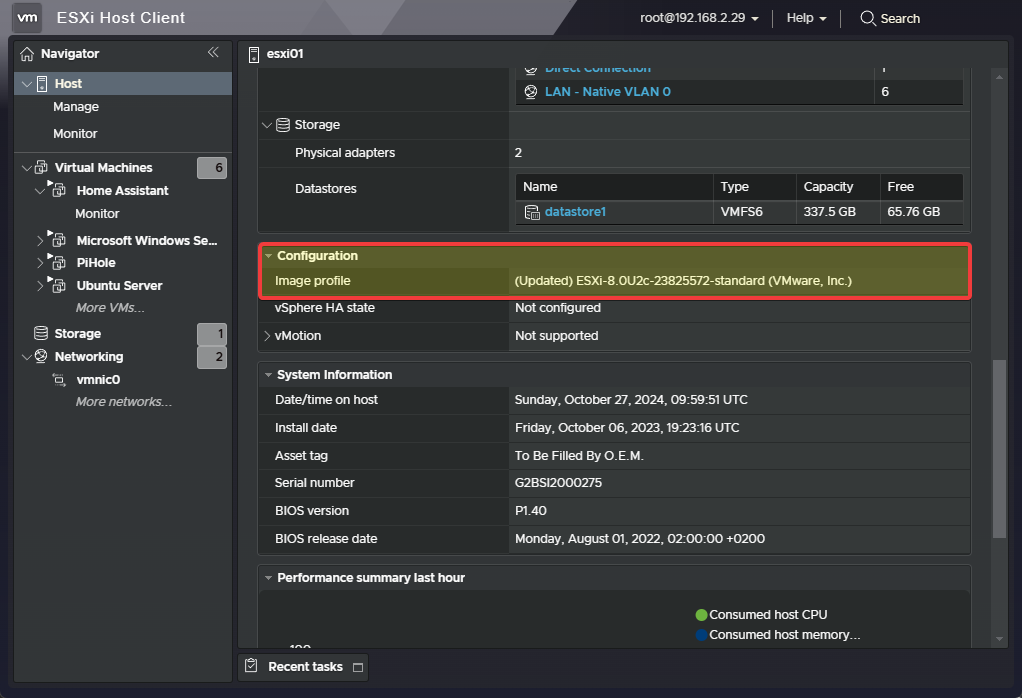Screen dimensions: 1022x698
Task: Click the Storage database icon in hardware list
Action: (283, 124)
